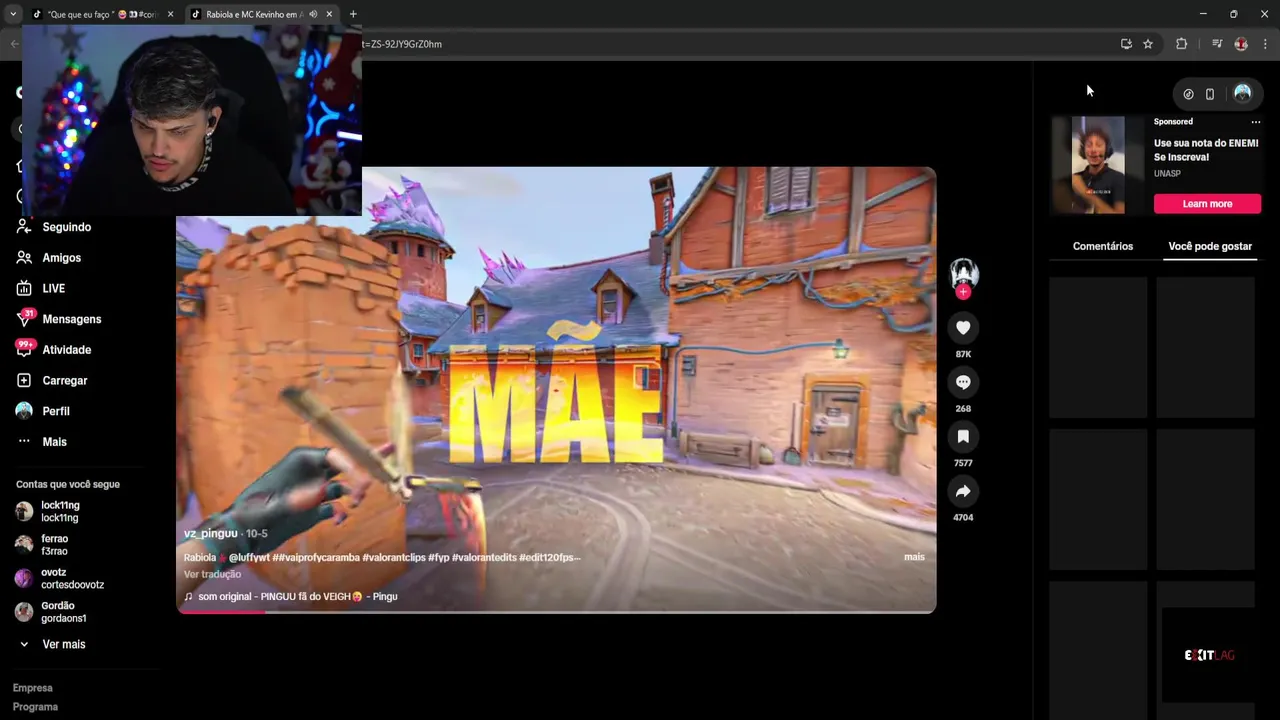Open comments via the speech bubble icon
The image size is (1280, 720).
963,382
